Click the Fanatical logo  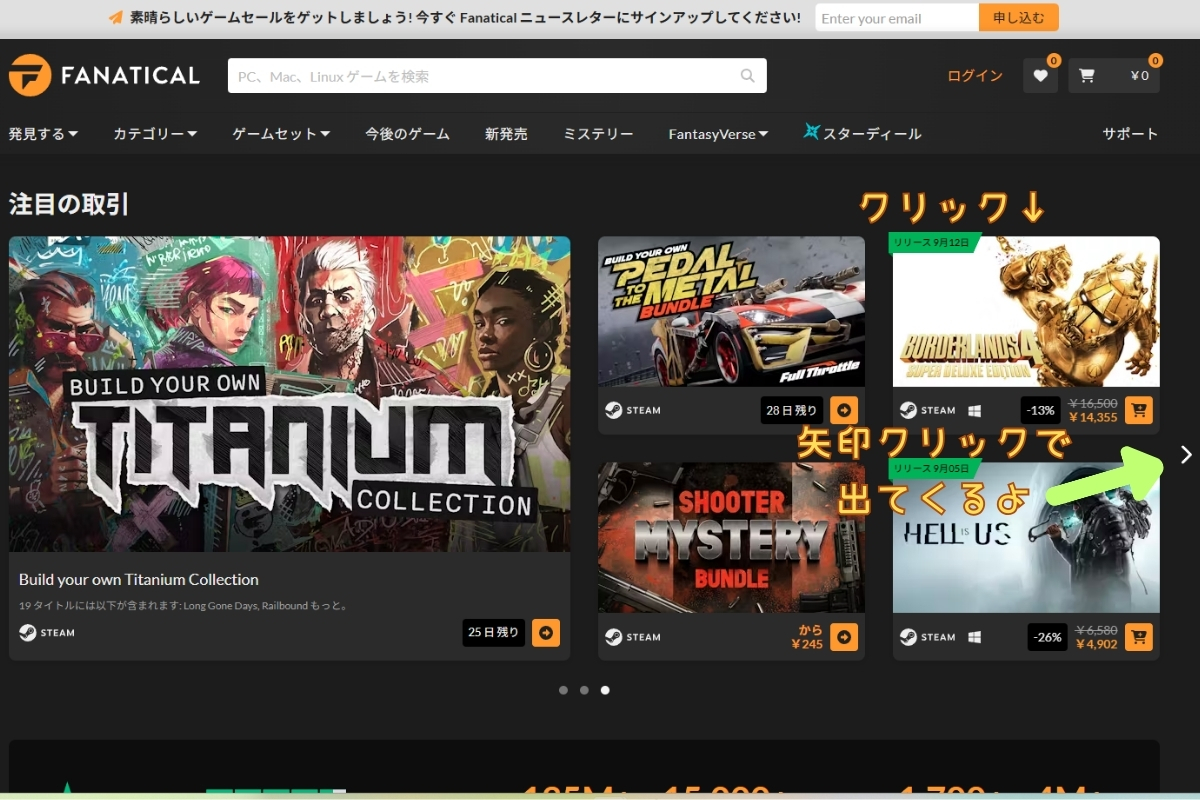(104, 75)
